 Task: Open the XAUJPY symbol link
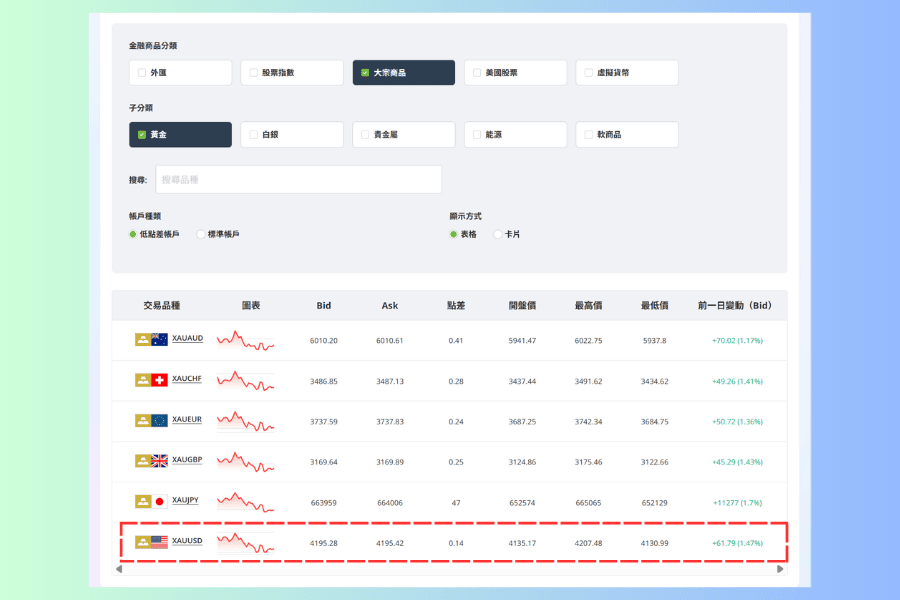185,500
